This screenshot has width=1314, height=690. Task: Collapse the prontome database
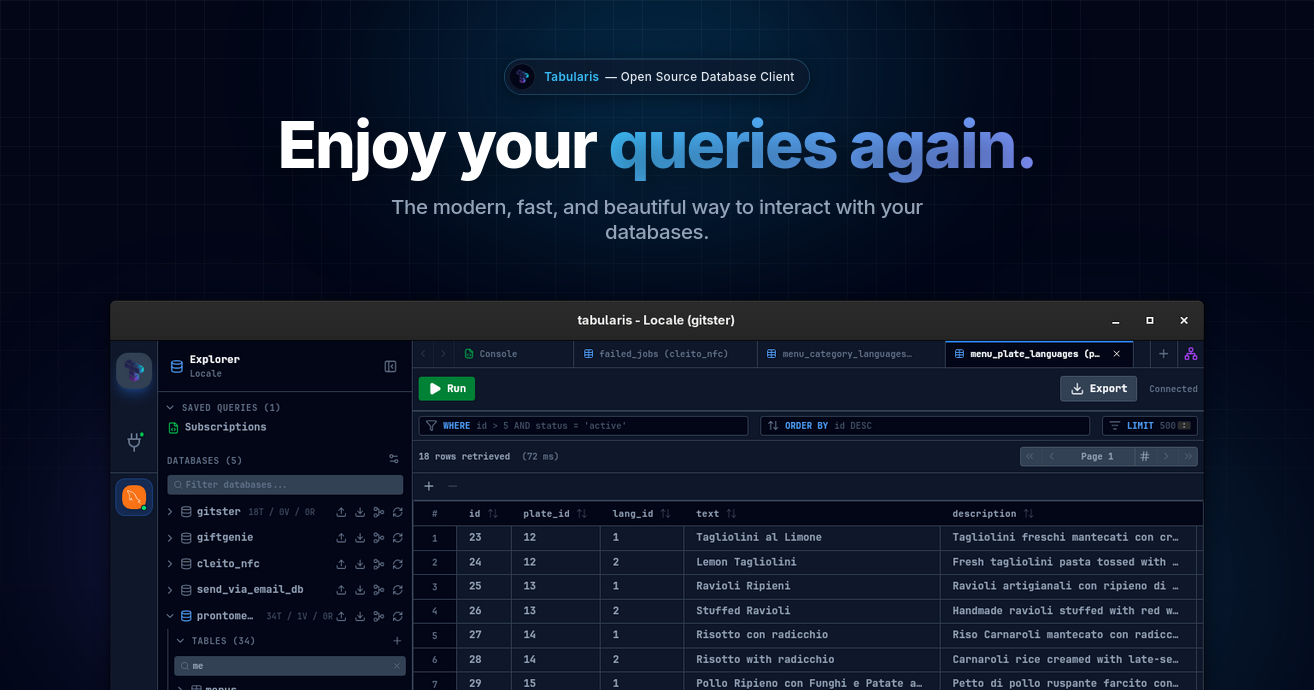(x=170, y=616)
